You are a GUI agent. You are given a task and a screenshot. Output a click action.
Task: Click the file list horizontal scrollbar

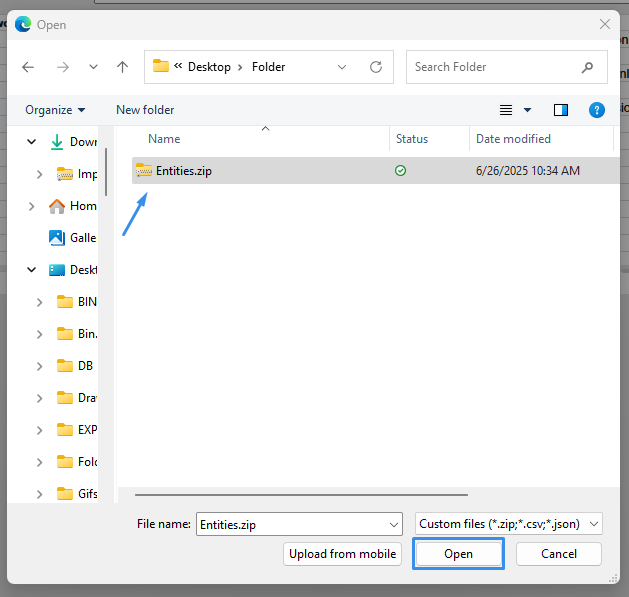coord(301,495)
